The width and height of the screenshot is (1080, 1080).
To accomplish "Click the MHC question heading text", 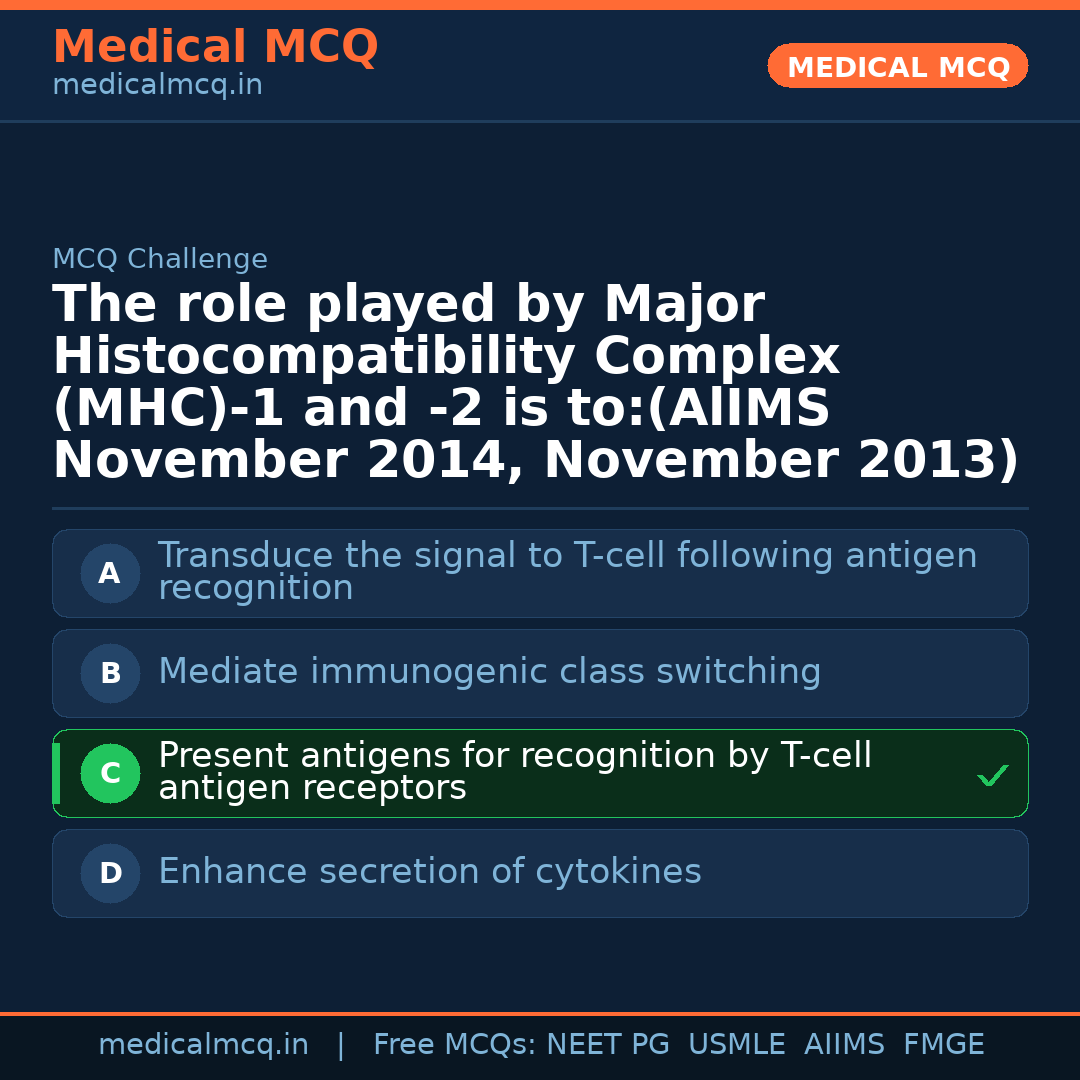I will point(535,383).
